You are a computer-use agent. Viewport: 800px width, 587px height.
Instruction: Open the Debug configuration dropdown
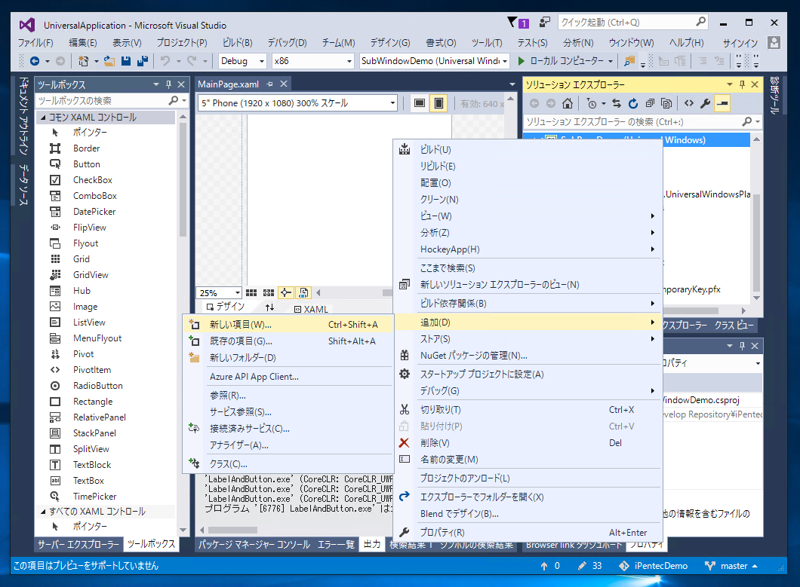coord(242,61)
